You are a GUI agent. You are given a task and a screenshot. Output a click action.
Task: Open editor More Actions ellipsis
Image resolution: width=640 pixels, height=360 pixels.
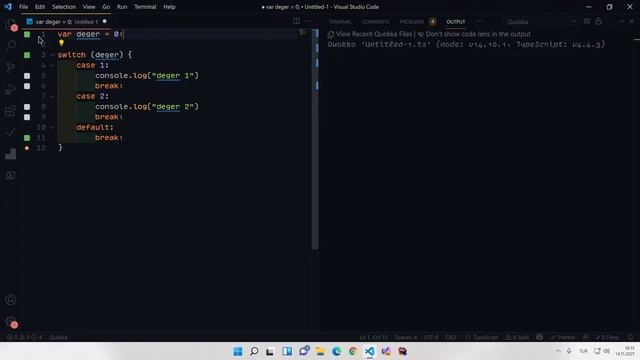tap(308, 21)
